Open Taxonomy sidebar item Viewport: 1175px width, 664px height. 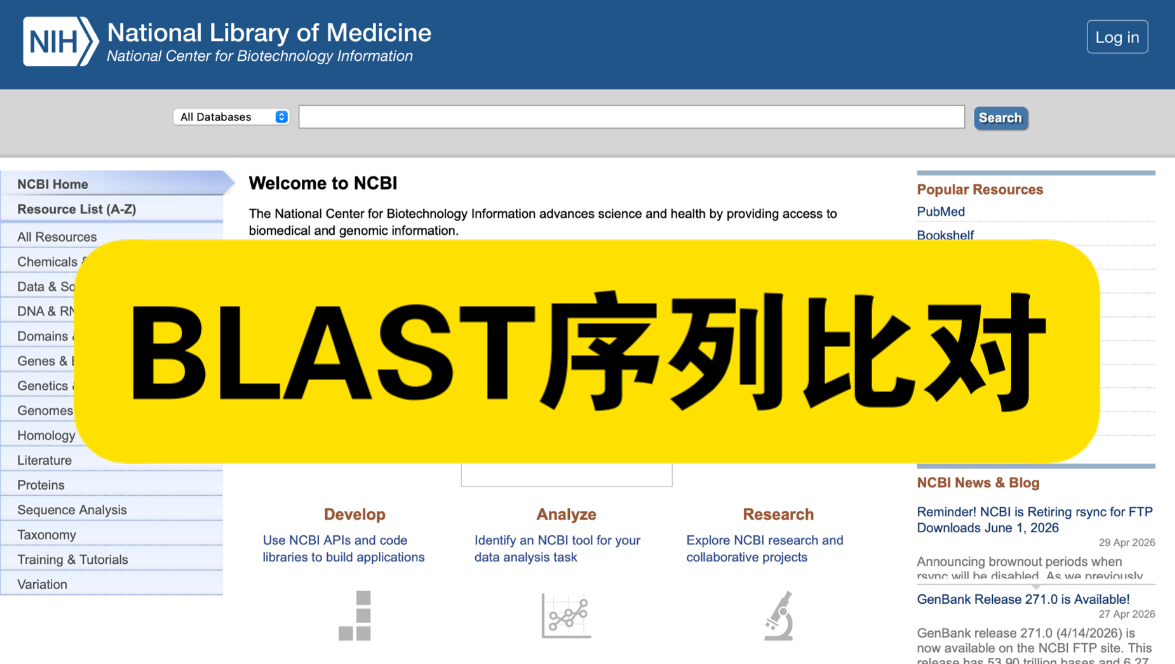[112, 534]
